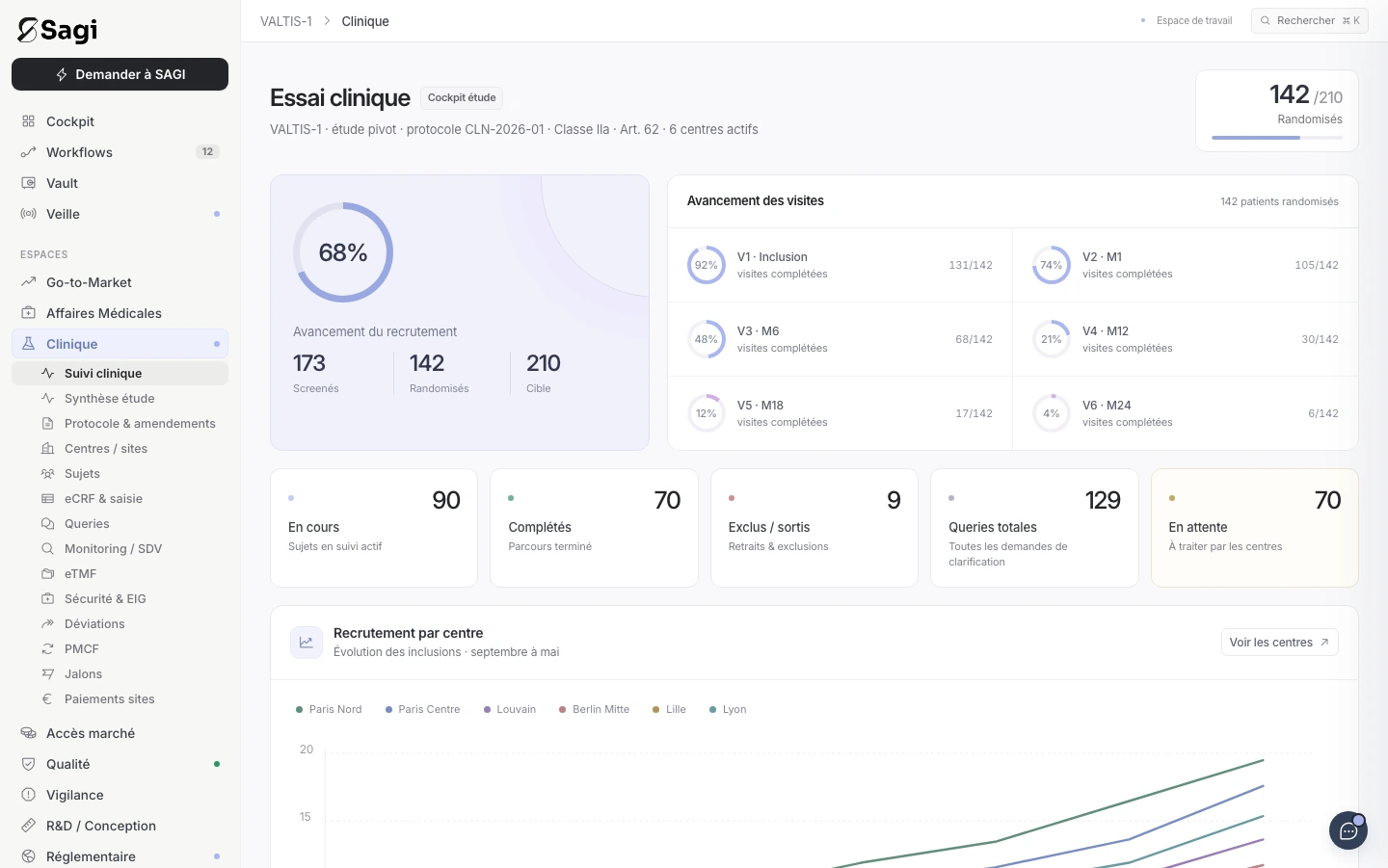Click the Go-to-Market trend icon

coord(29,282)
